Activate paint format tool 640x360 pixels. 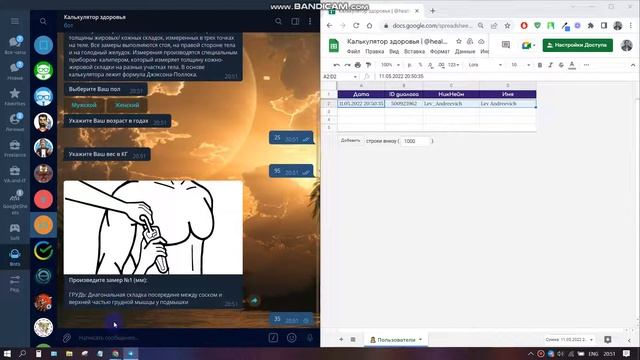point(368,65)
